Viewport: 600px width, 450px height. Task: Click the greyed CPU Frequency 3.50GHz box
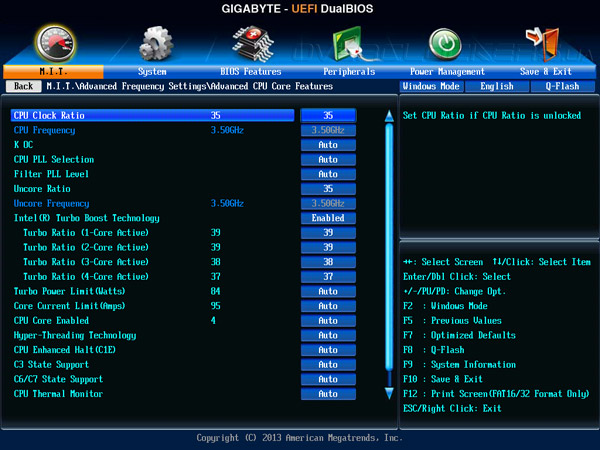(328, 130)
